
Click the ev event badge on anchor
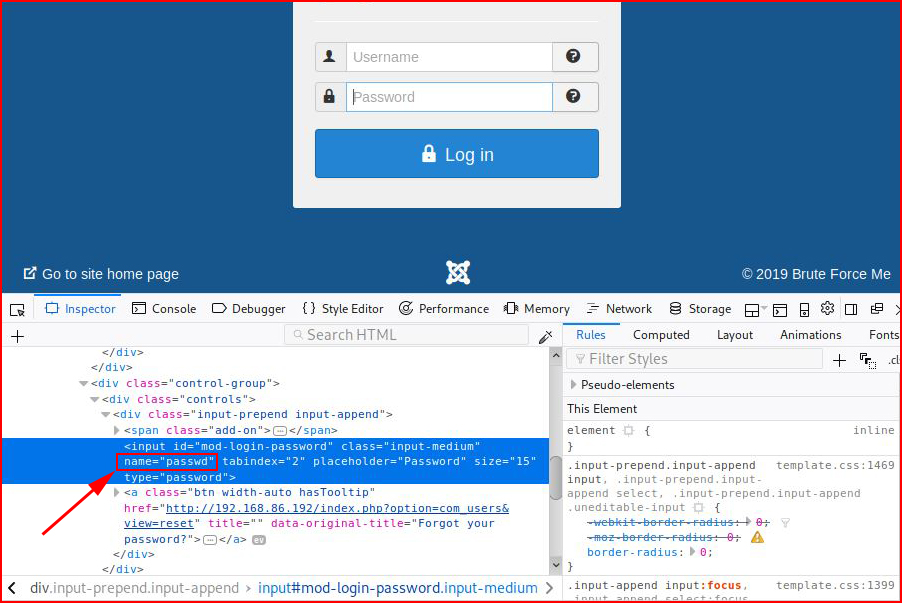(259, 540)
